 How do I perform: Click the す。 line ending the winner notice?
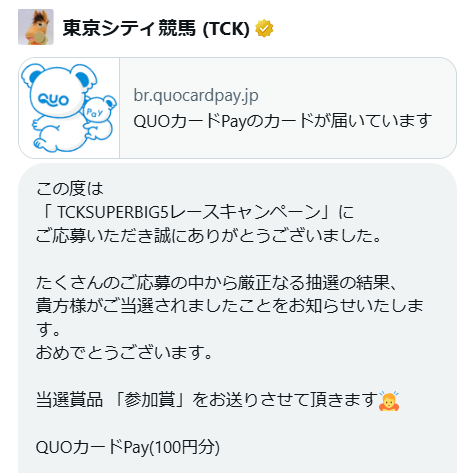click(48, 329)
